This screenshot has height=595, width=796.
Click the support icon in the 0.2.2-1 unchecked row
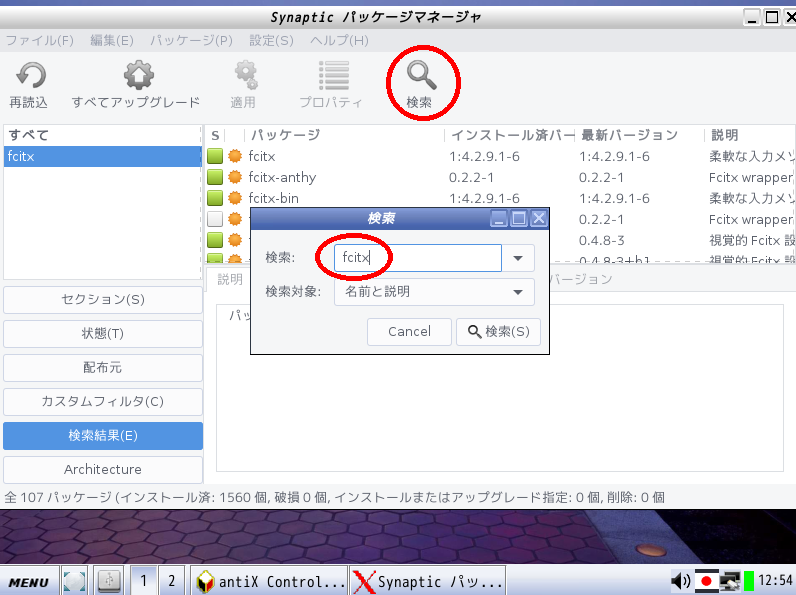(x=235, y=219)
